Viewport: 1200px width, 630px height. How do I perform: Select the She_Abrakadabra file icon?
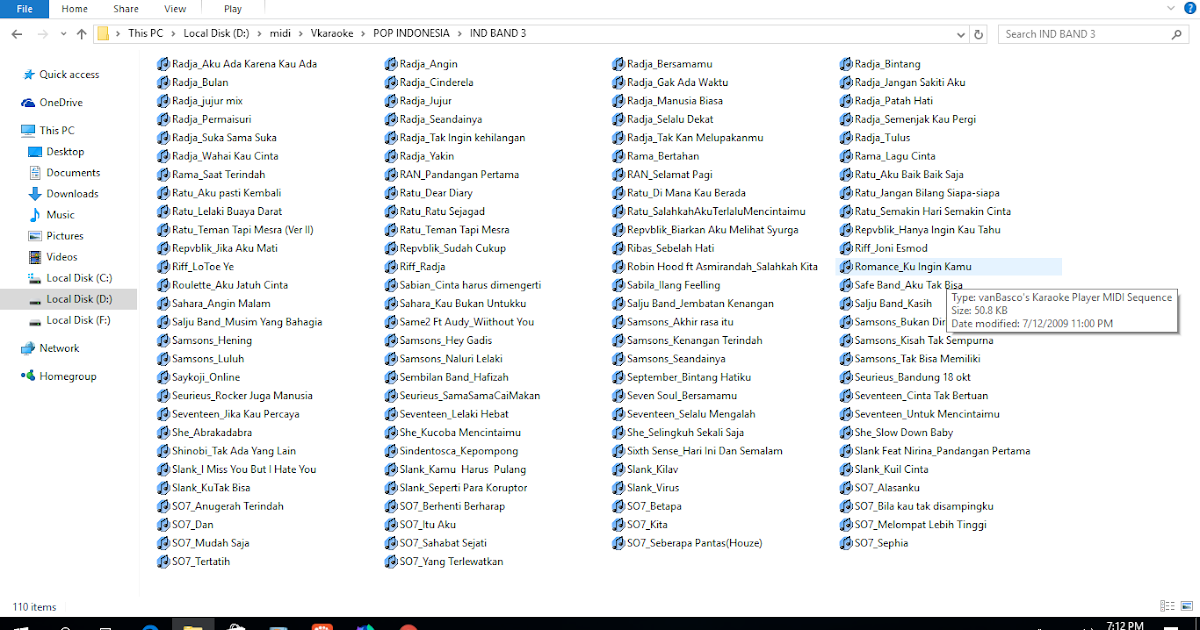point(164,433)
